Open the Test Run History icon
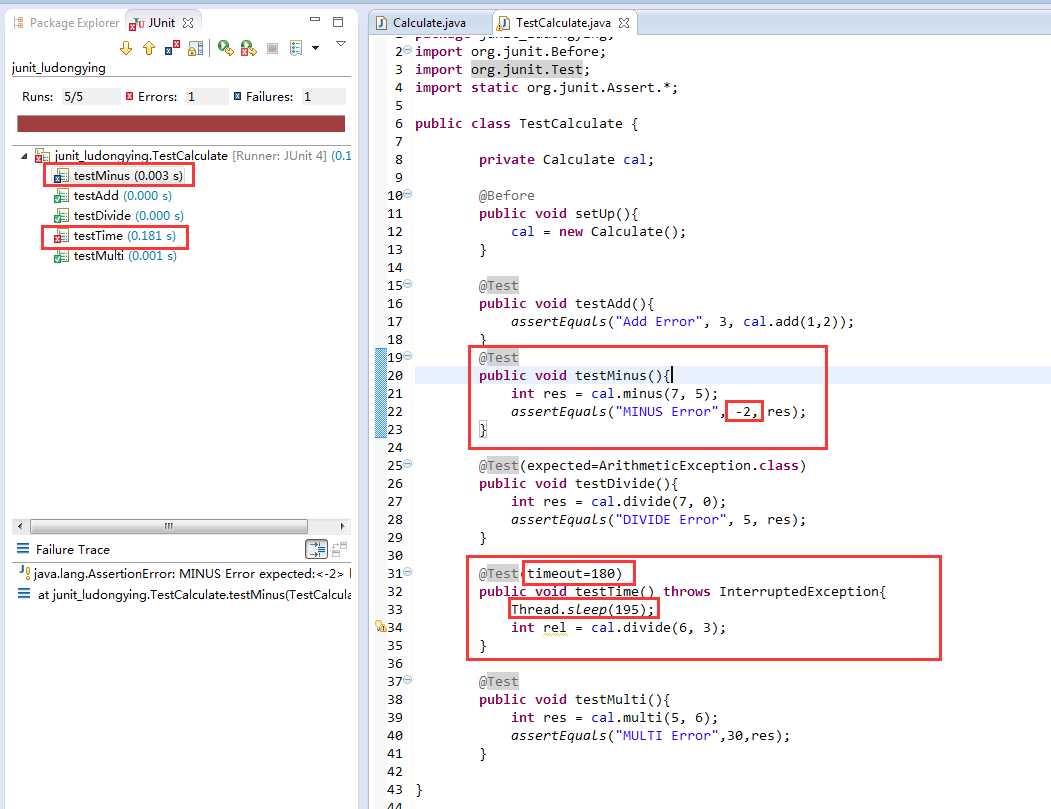The height and width of the screenshot is (809, 1051). pyautogui.click(x=296, y=48)
